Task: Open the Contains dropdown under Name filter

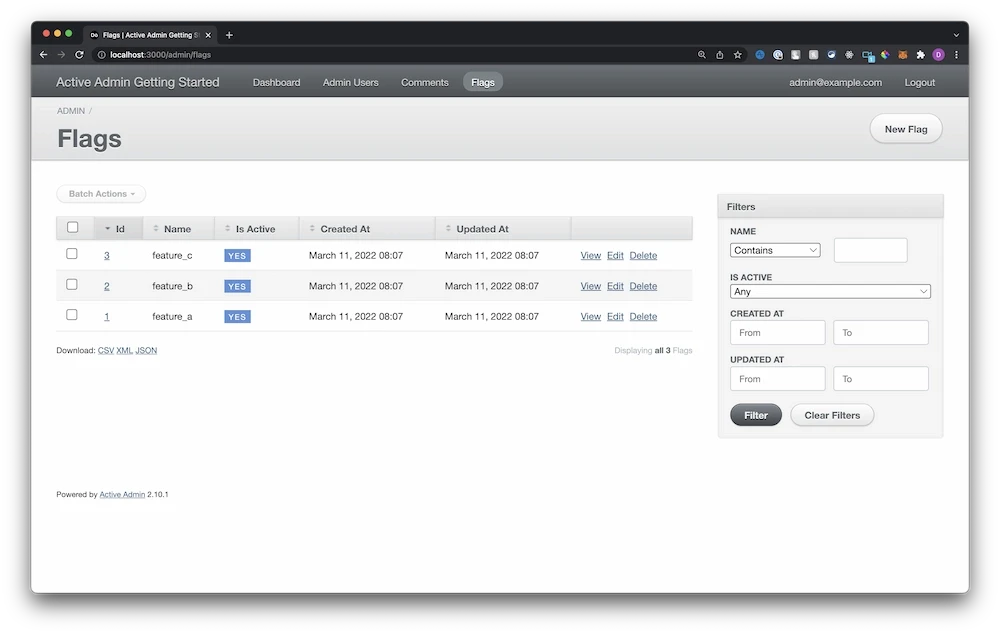Action: 775,250
